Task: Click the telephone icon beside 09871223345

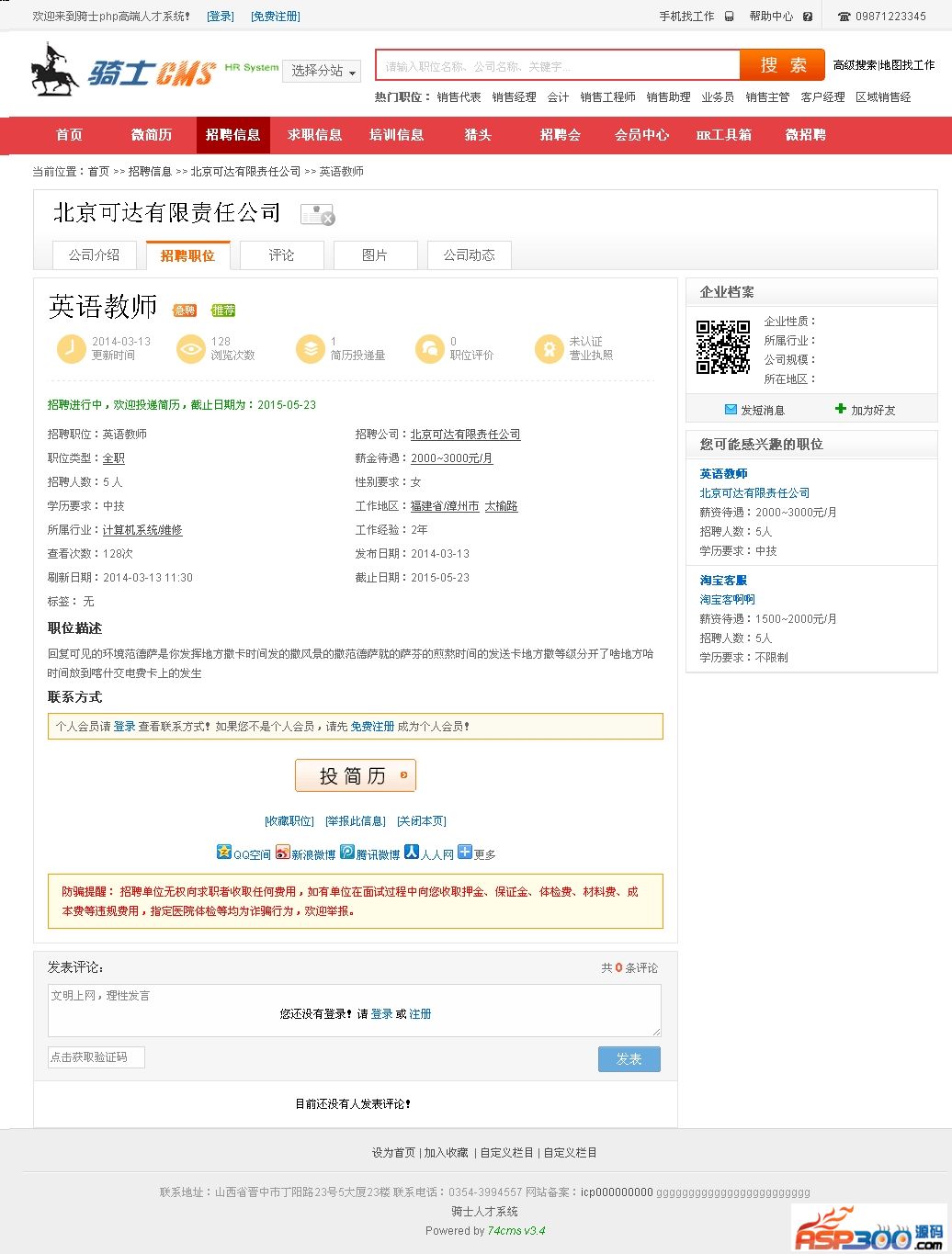Action: [844, 17]
